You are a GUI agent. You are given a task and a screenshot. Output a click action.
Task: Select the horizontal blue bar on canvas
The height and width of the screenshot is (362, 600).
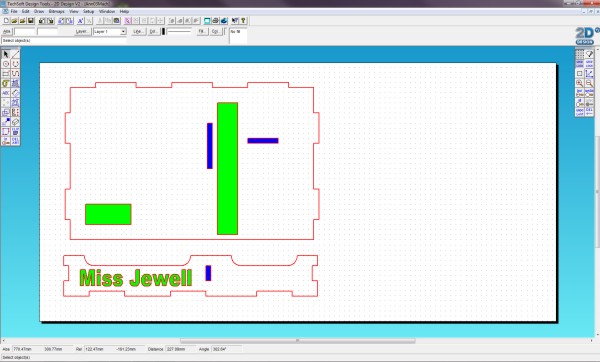pos(263,140)
